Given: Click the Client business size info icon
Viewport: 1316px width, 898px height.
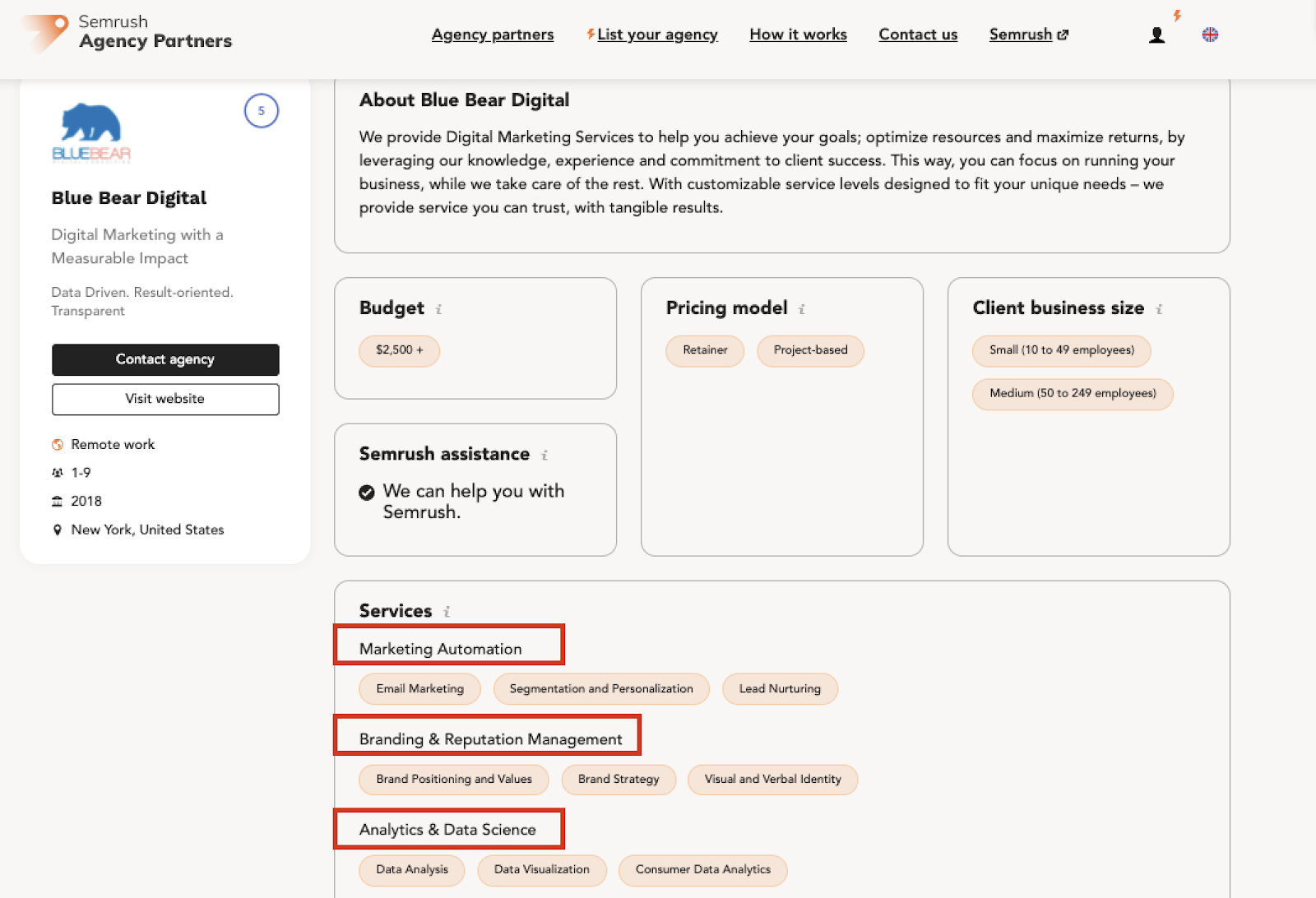Looking at the screenshot, I should 1159,309.
